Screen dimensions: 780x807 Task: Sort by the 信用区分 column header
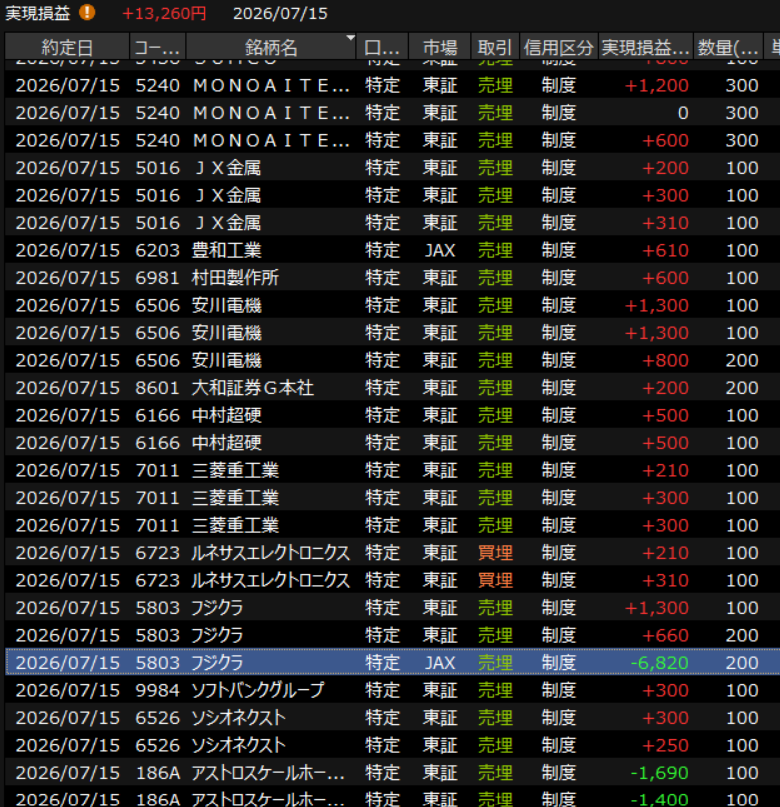coord(559,48)
